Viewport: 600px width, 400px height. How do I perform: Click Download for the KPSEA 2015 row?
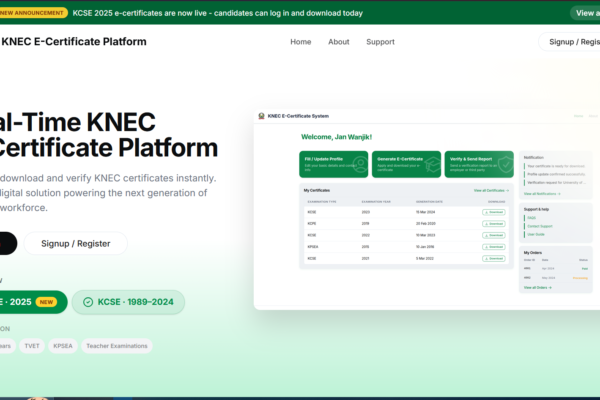(x=494, y=247)
